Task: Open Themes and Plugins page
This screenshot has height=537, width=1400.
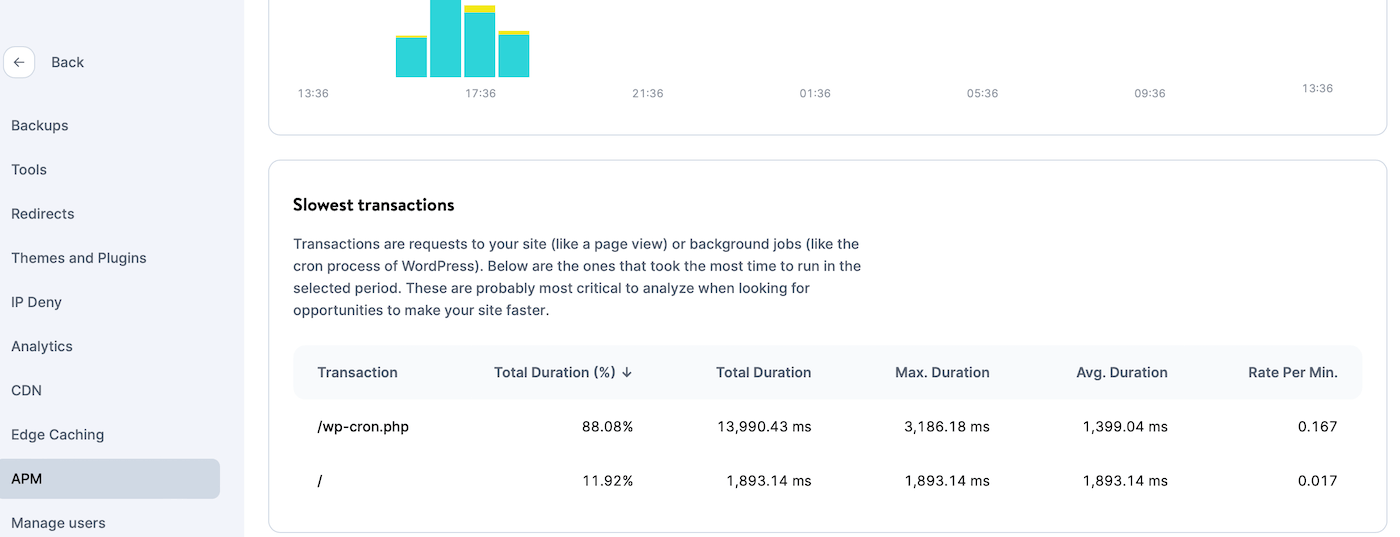Action: [79, 258]
